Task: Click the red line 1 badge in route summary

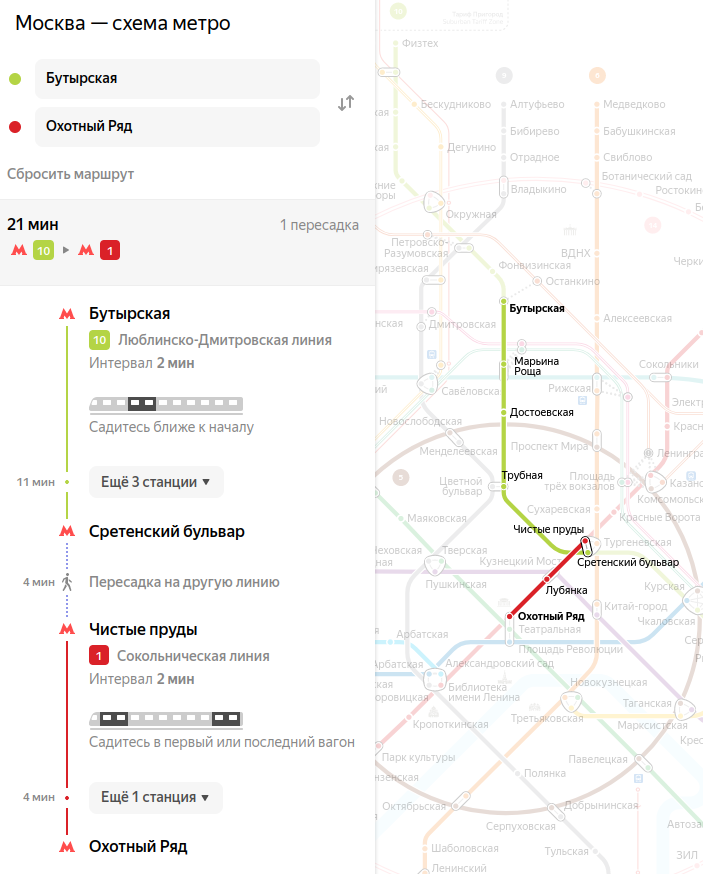Action: tap(110, 250)
